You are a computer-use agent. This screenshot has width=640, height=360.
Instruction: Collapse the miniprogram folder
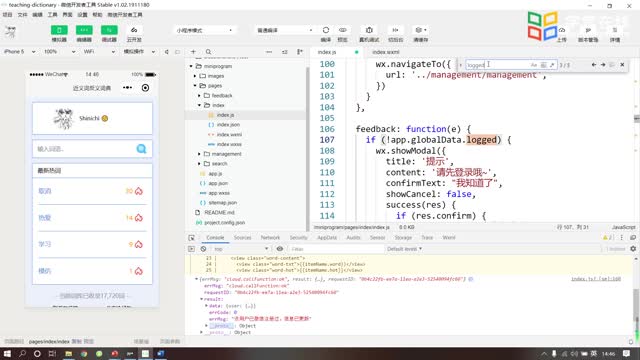(191, 66)
